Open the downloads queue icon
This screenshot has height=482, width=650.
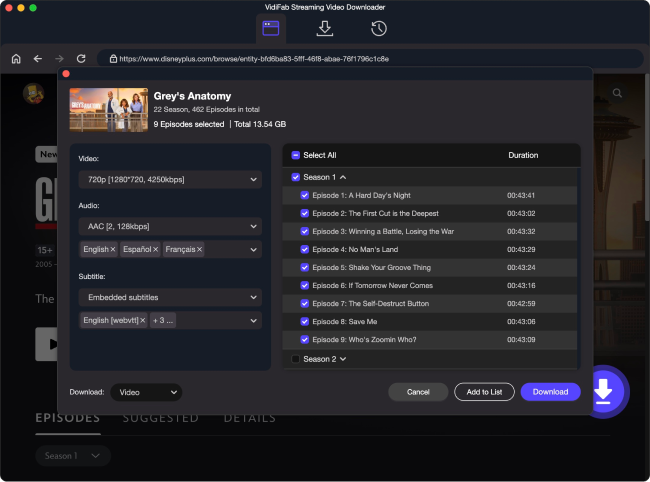click(x=325, y=29)
